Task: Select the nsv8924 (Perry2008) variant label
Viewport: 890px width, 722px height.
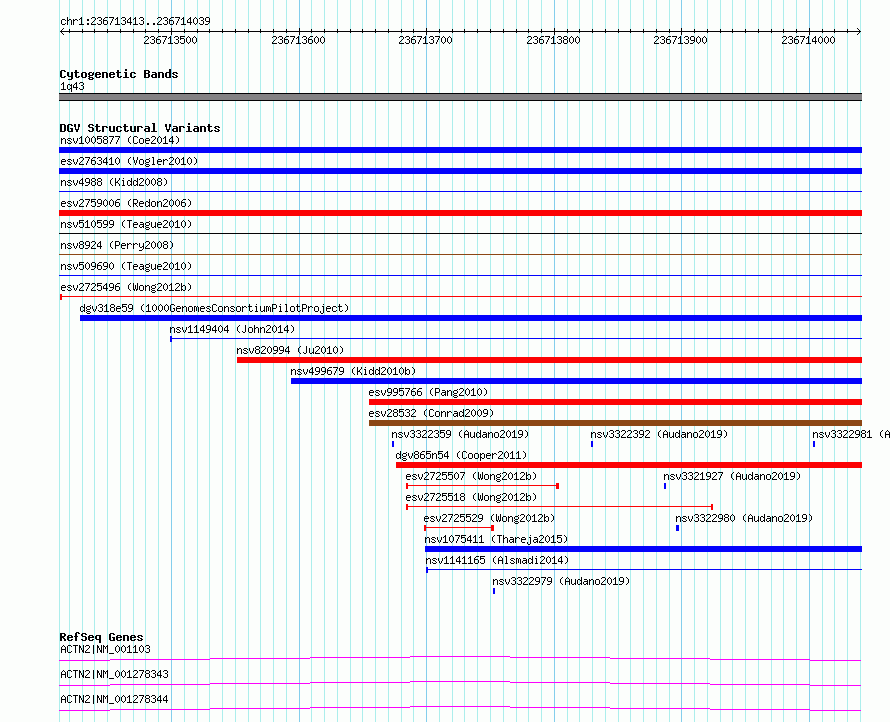Action: 117,245
